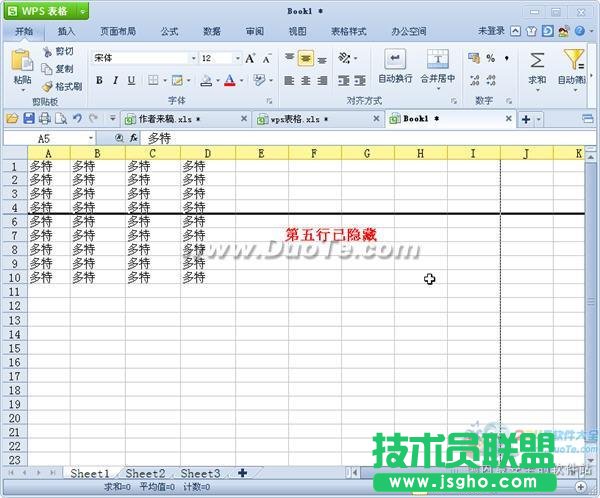Viewport: 600px width, 498px height.
Task: Click the undo arrow icon
Action: (77, 118)
